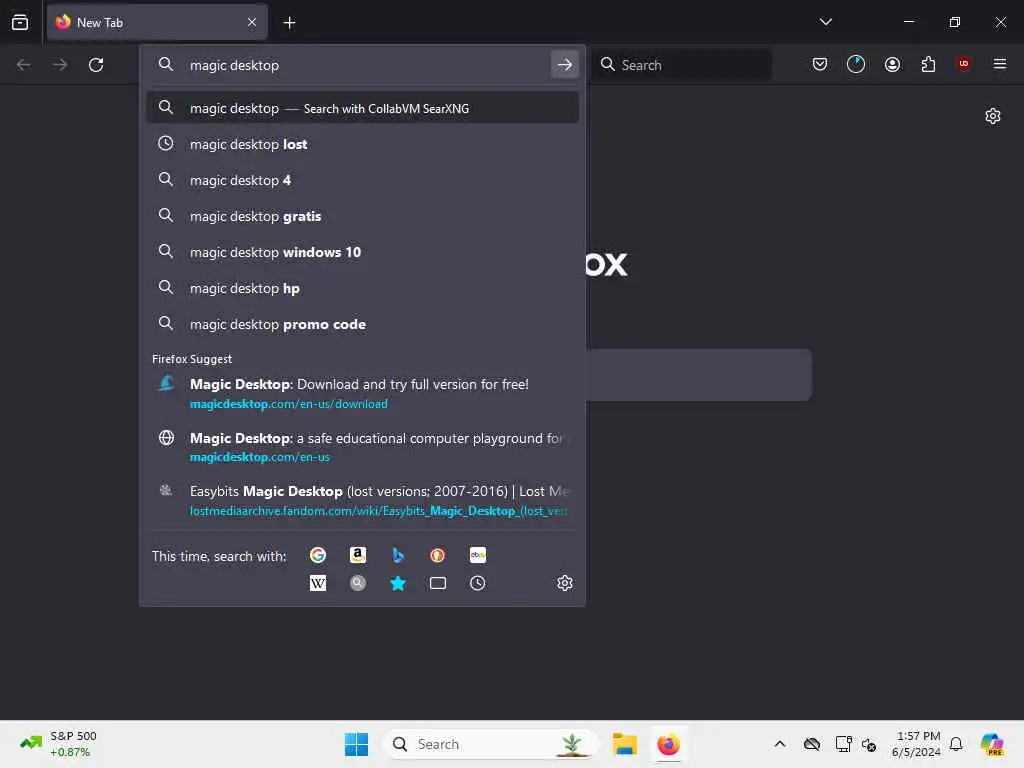Search only in History clock icon
The height and width of the screenshot is (768, 1024).
477,583
